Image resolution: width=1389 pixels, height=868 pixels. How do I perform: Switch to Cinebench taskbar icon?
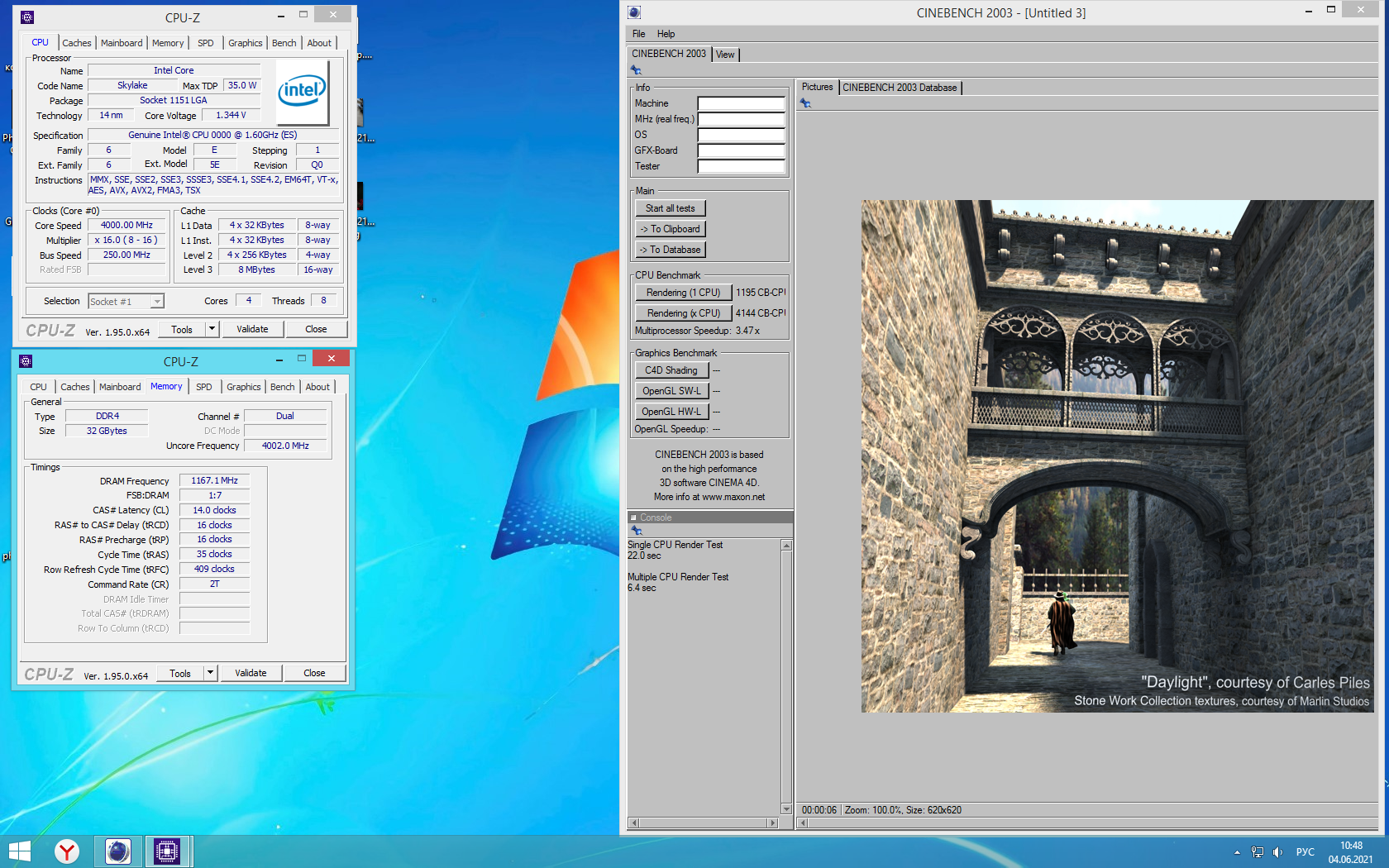coord(118,851)
